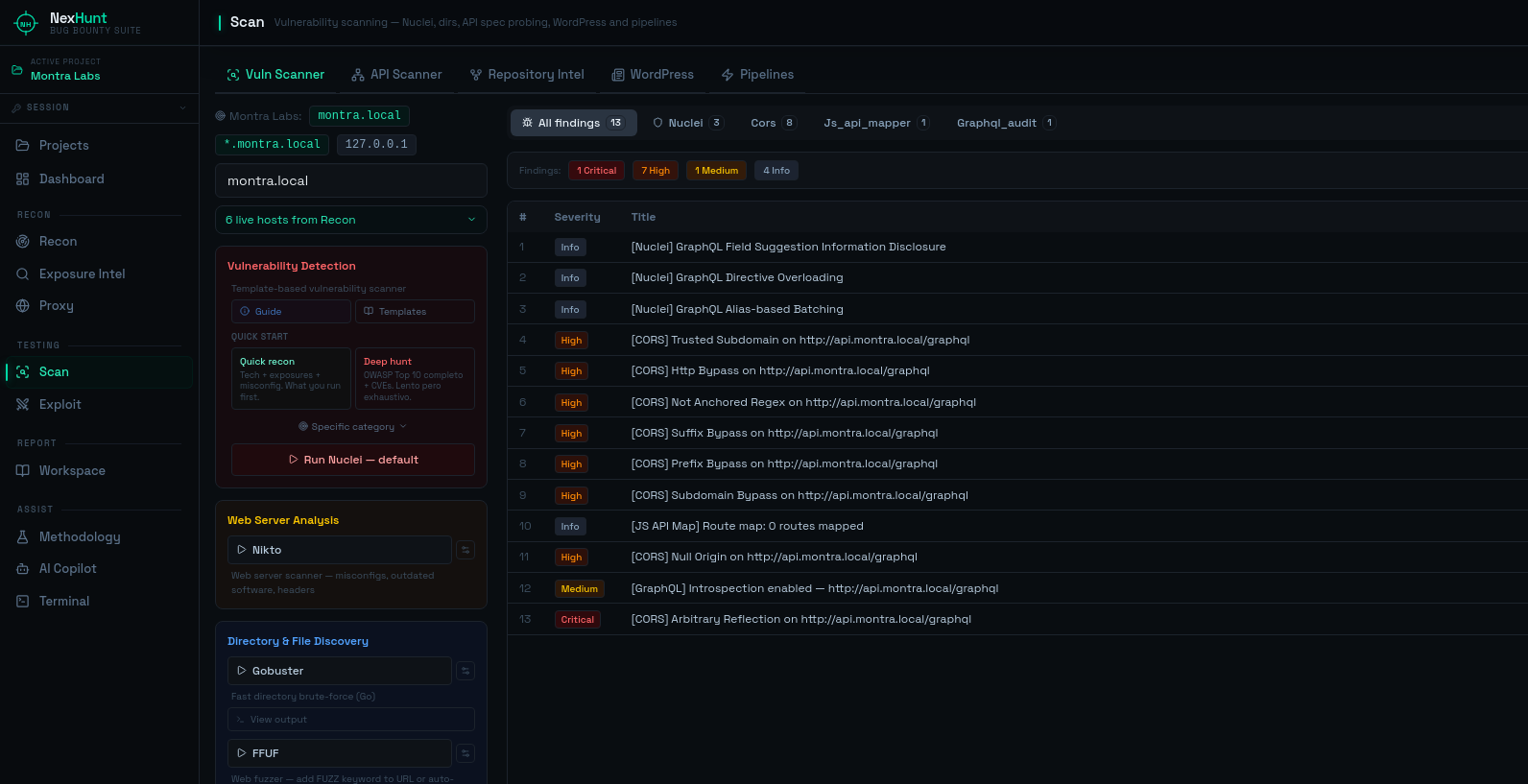Switch to the API Scanner tab
Image resolution: width=1528 pixels, height=784 pixels.
396,75
